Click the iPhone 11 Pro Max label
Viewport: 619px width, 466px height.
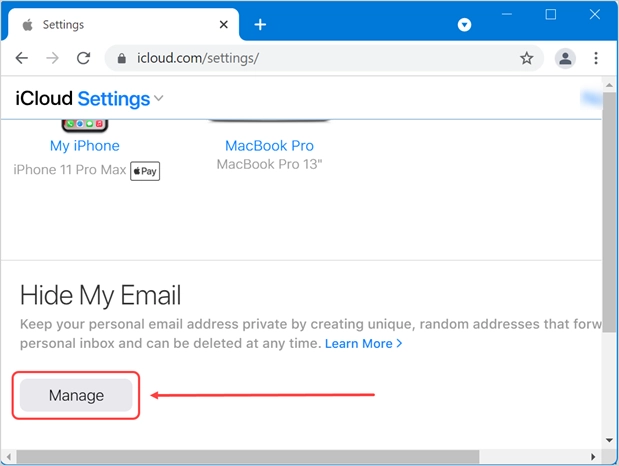tap(69, 170)
